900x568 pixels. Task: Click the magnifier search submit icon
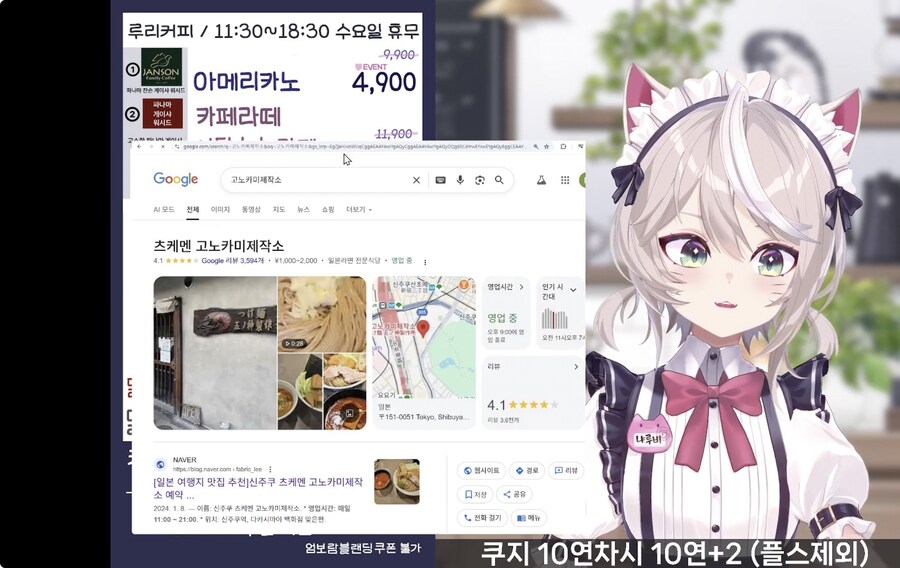(499, 180)
